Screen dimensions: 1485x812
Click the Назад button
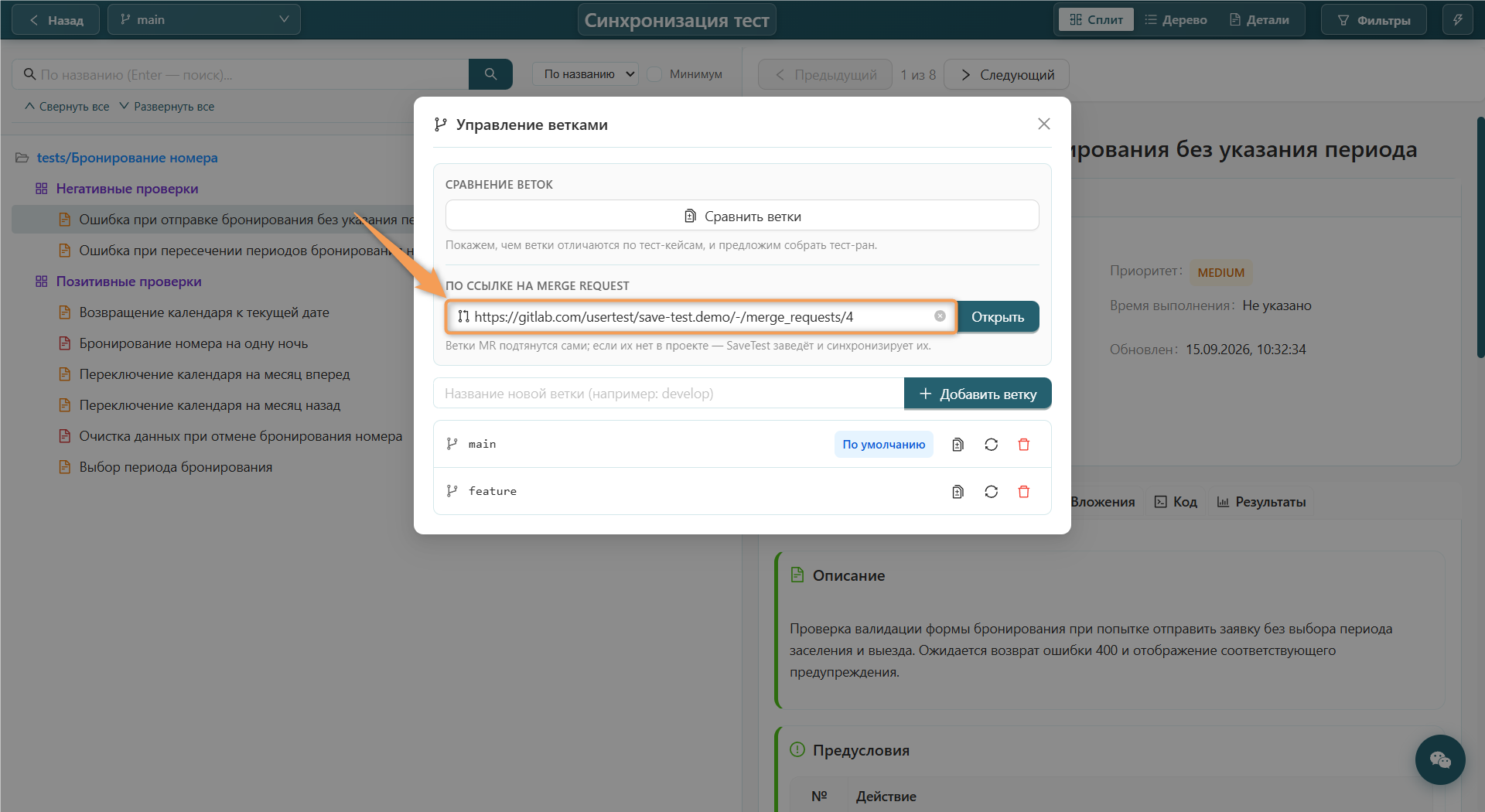(x=56, y=20)
